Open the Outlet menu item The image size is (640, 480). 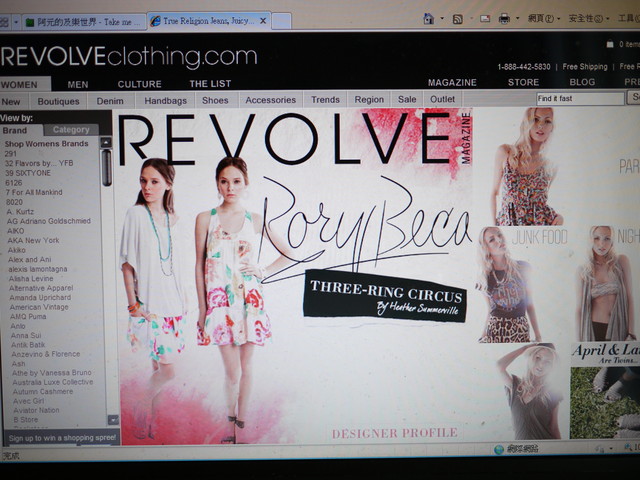(442, 99)
